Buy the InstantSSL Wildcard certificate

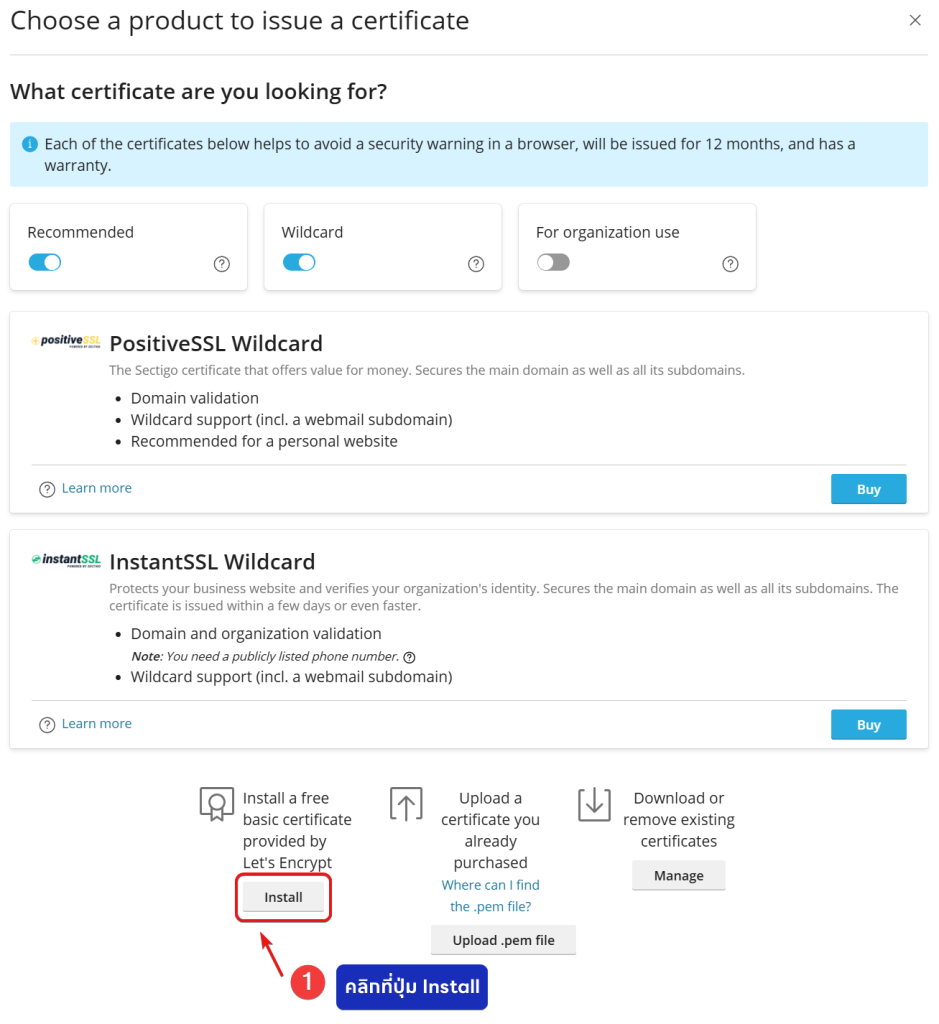[868, 725]
